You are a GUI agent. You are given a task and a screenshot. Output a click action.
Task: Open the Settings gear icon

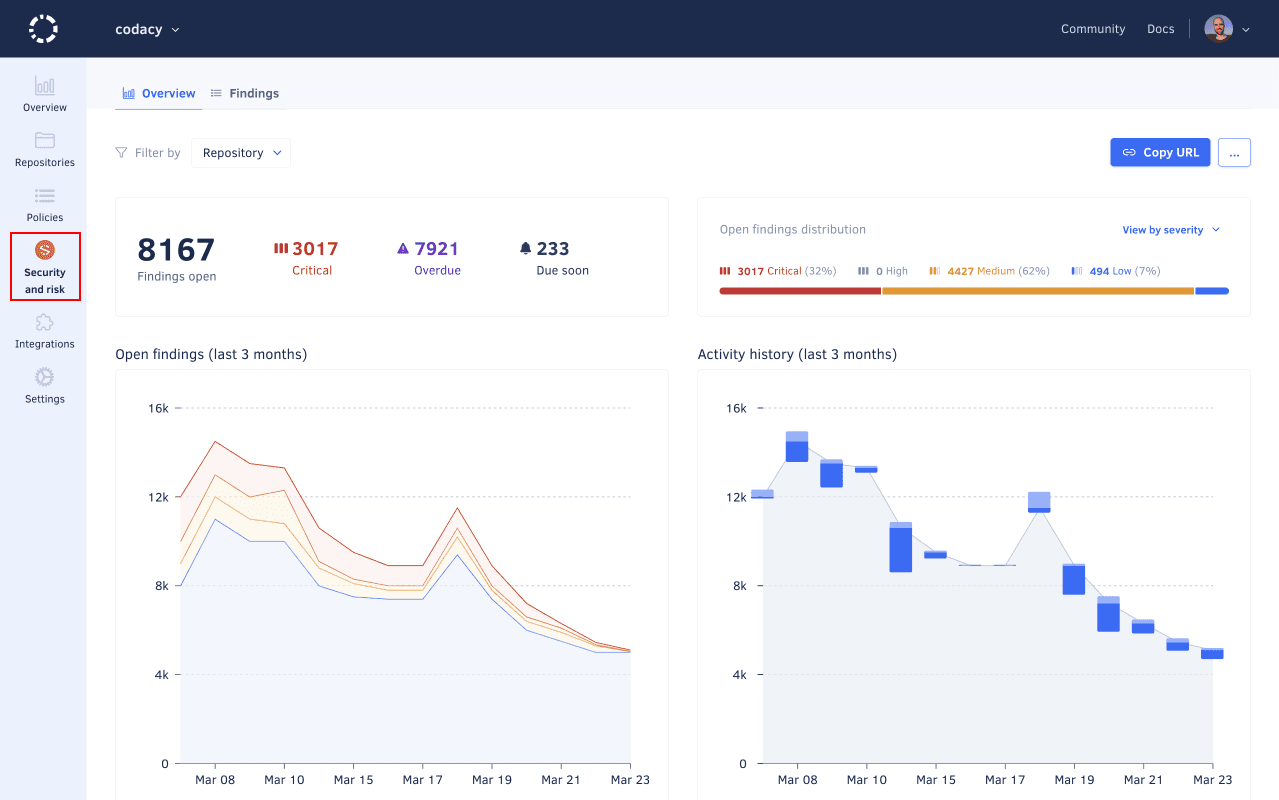45,378
